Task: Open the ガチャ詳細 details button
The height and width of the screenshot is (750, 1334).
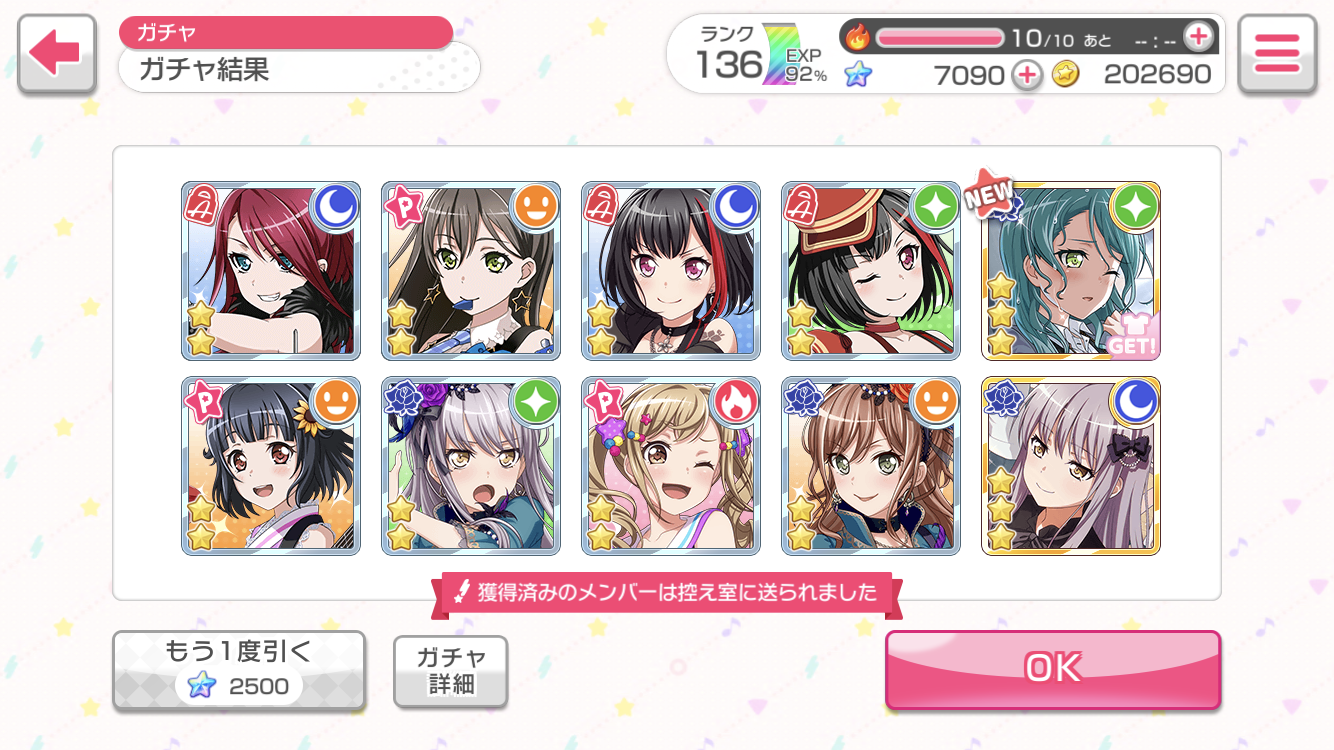Action: pyautogui.click(x=451, y=671)
